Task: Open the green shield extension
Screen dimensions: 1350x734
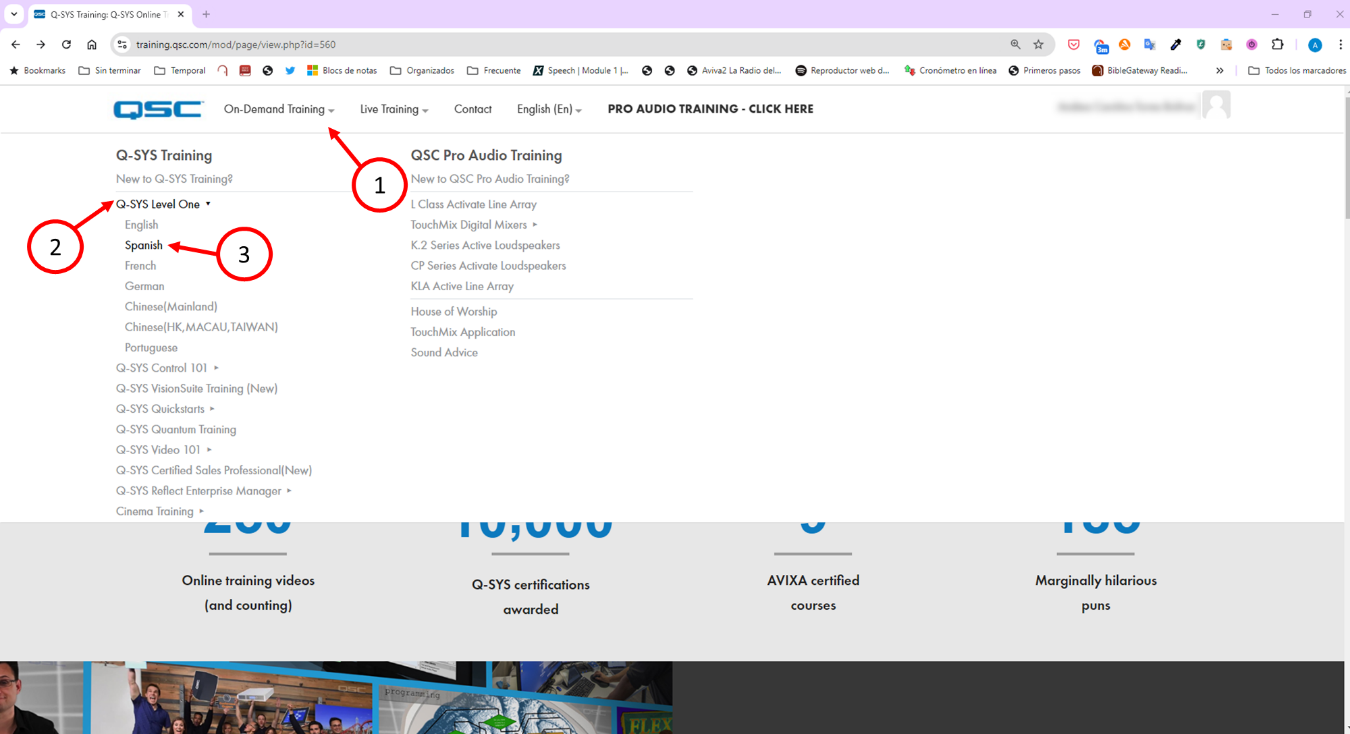Action: [x=1201, y=44]
